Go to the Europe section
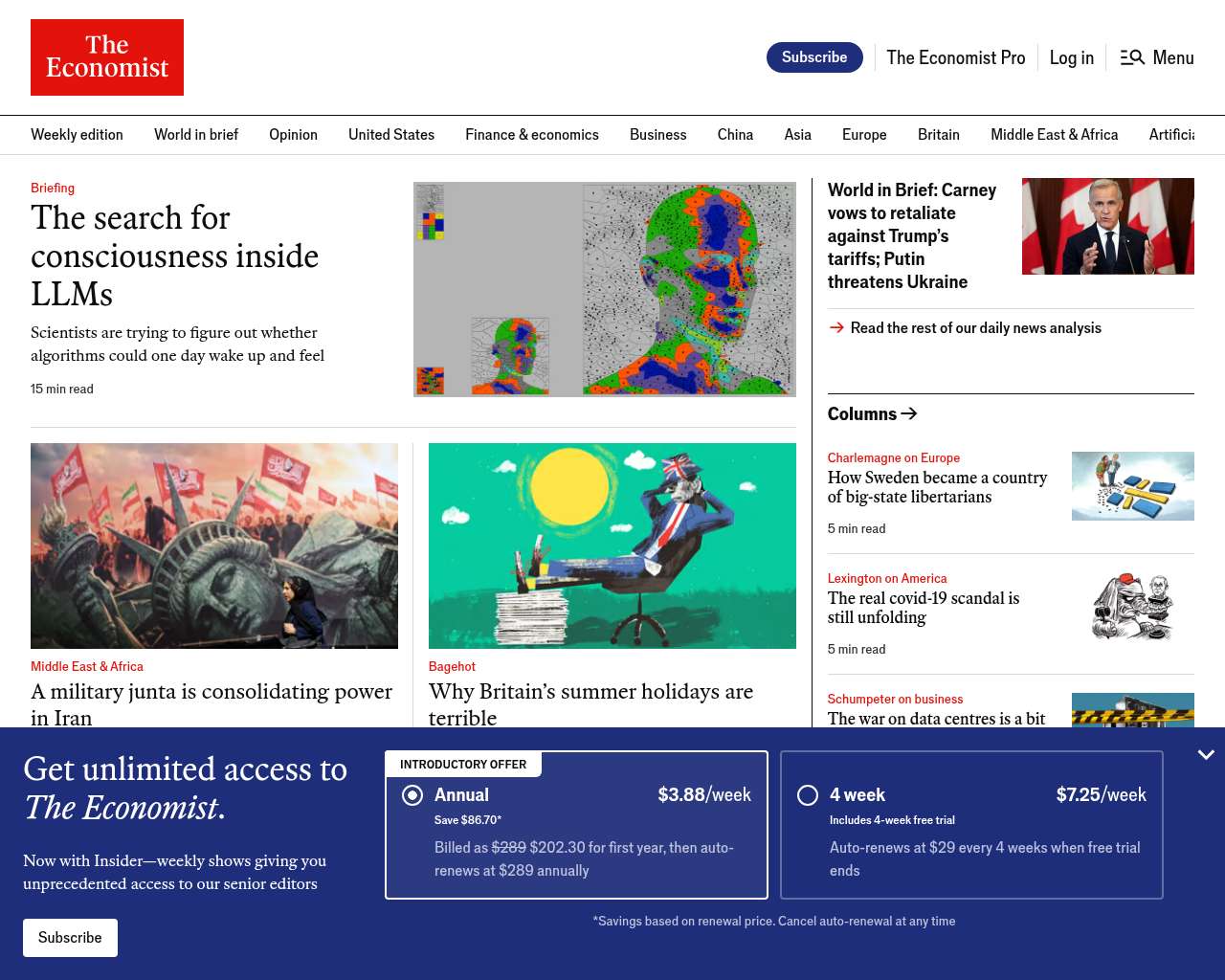1225x980 pixels. pos(864,135)
